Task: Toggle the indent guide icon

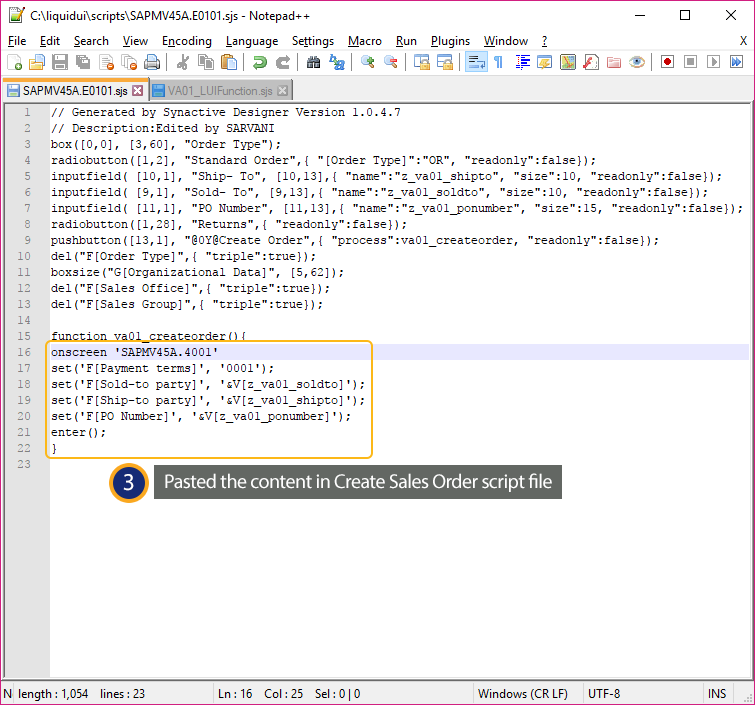Action: [x=522, y=62]
